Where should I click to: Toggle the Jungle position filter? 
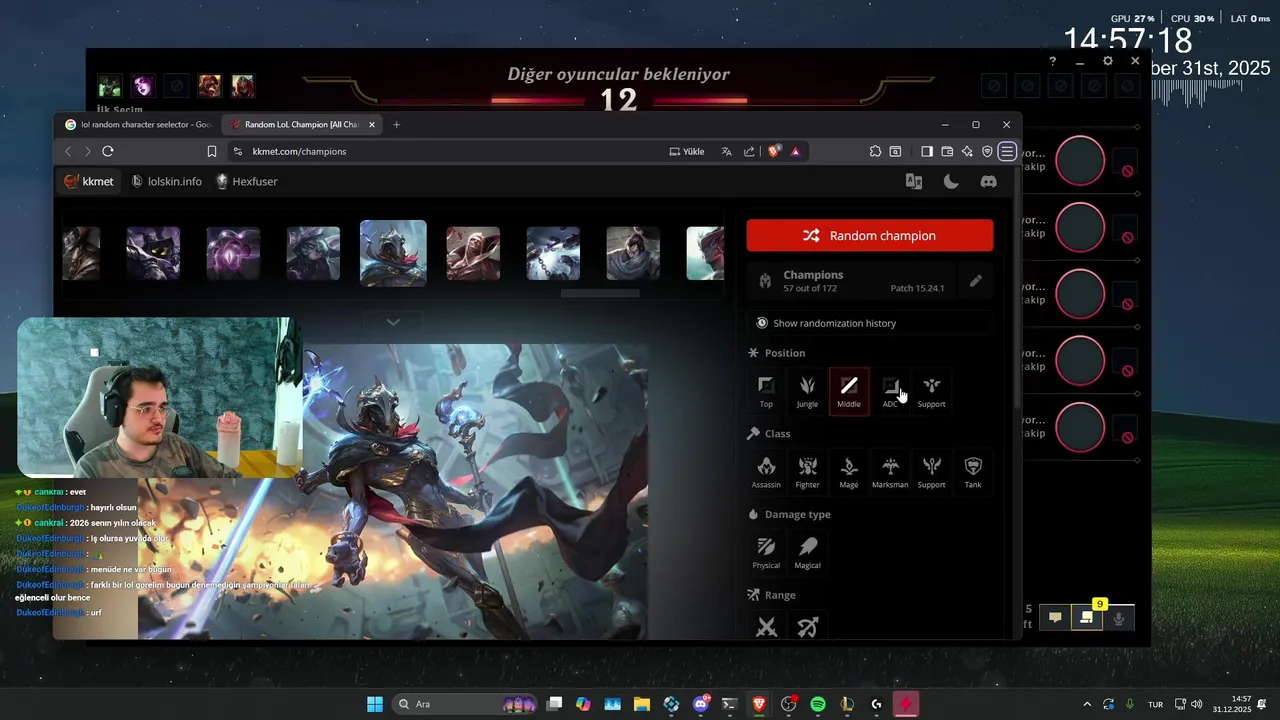(x=807, y=391)
